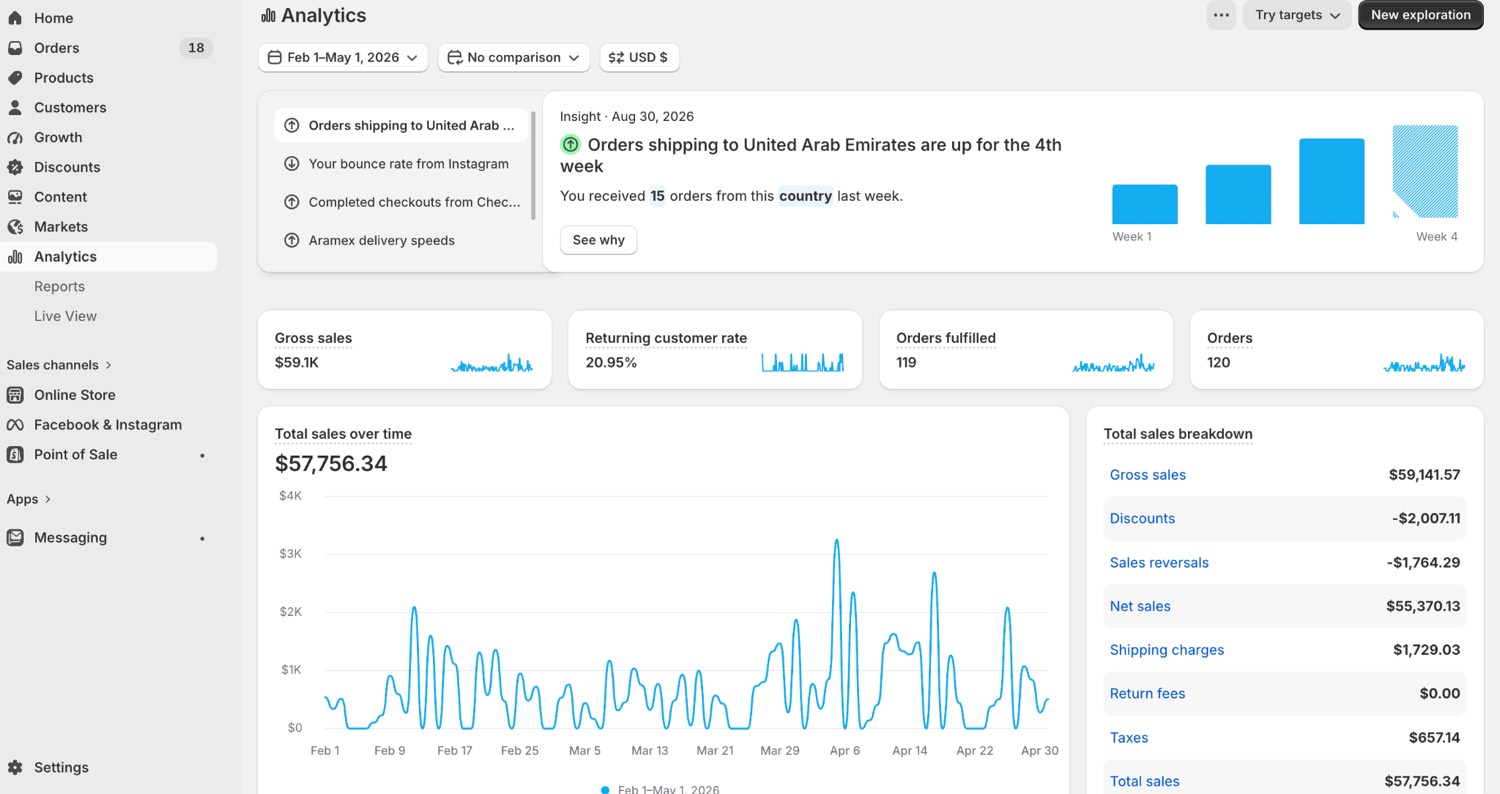Click the Settings gear icon
Viewport: 1500px width, 794px height.
tap(15, 768)
